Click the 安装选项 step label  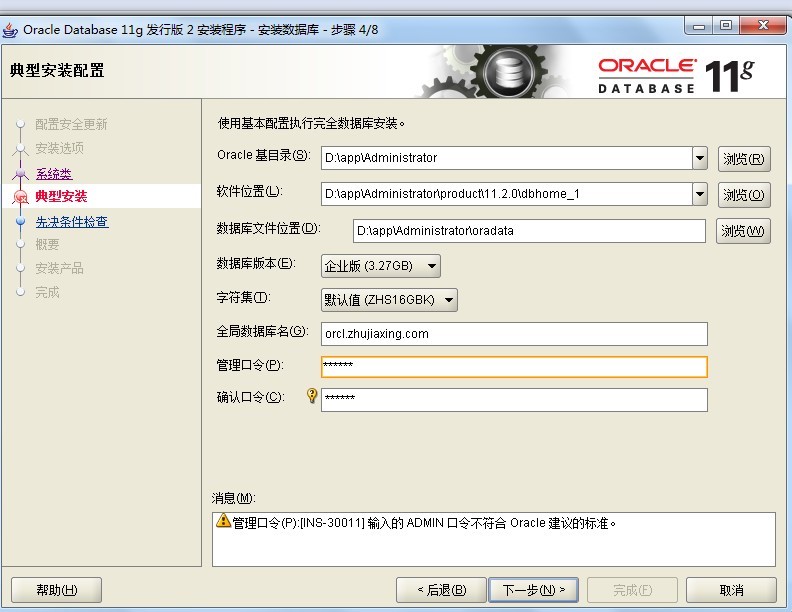[60, 148]
